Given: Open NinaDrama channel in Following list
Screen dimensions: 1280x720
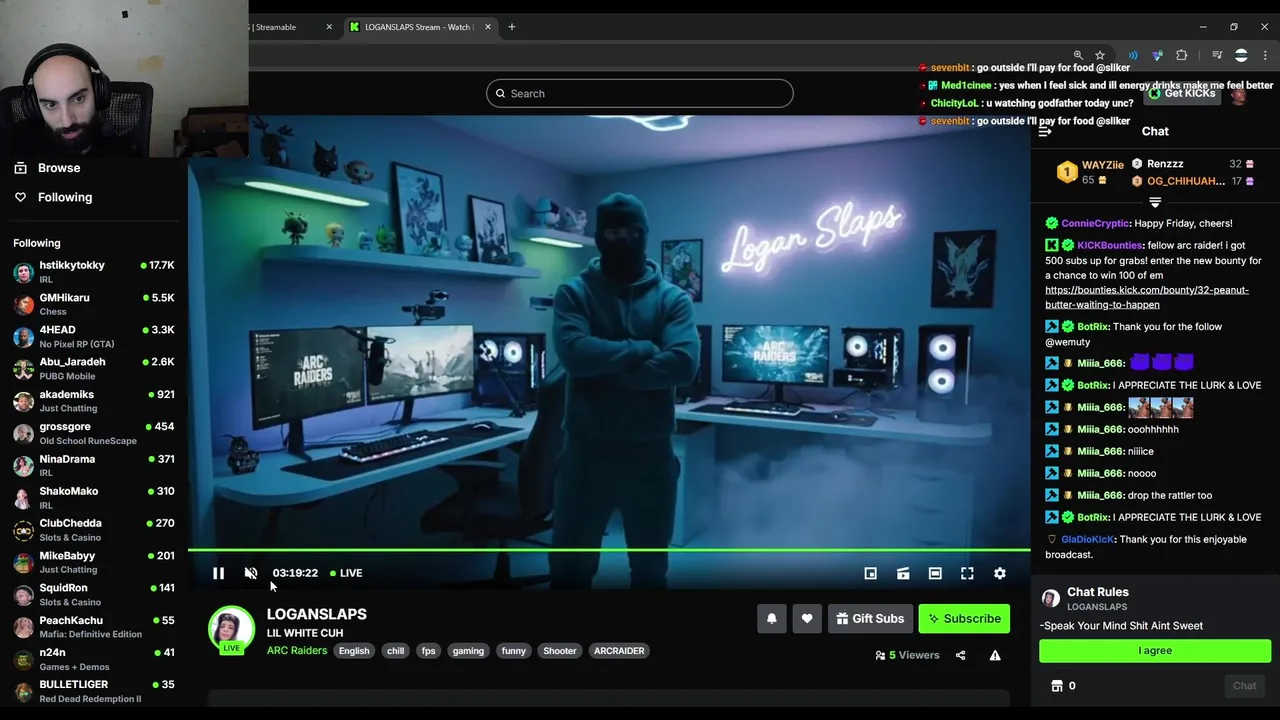Looking at the screenshot, I should (x=94, y=465).
